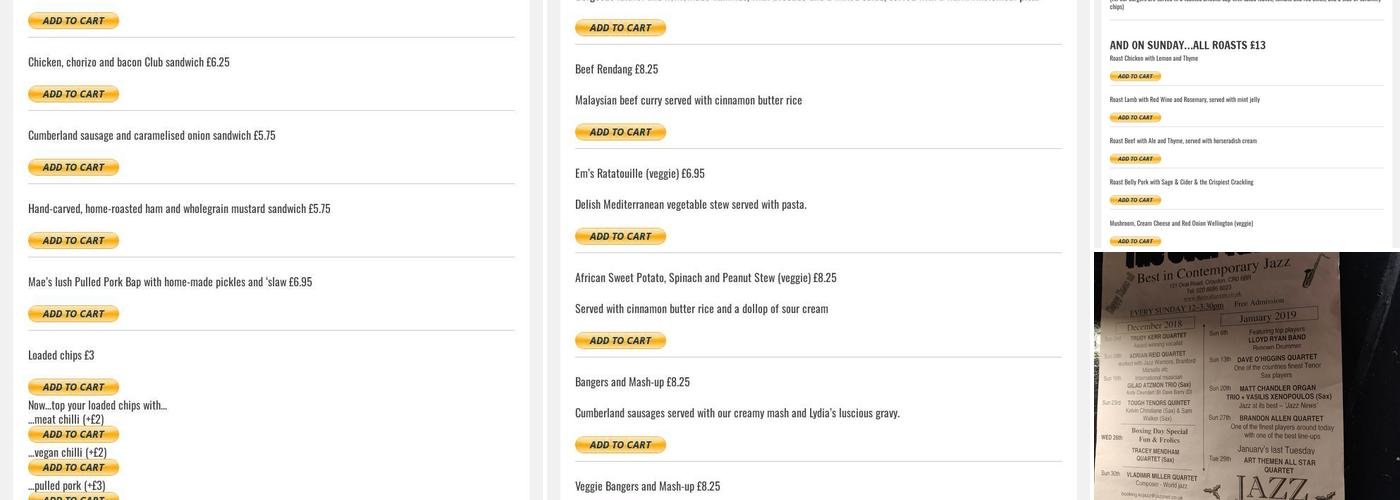Click Add to Cart above Beef Rendang
The image size is (1400, 500).
620,28
